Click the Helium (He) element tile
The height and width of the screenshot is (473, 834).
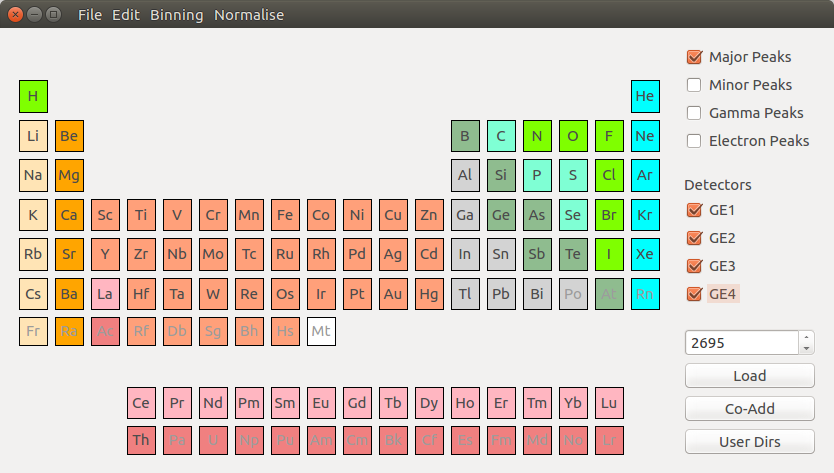[x=645, y=96]
